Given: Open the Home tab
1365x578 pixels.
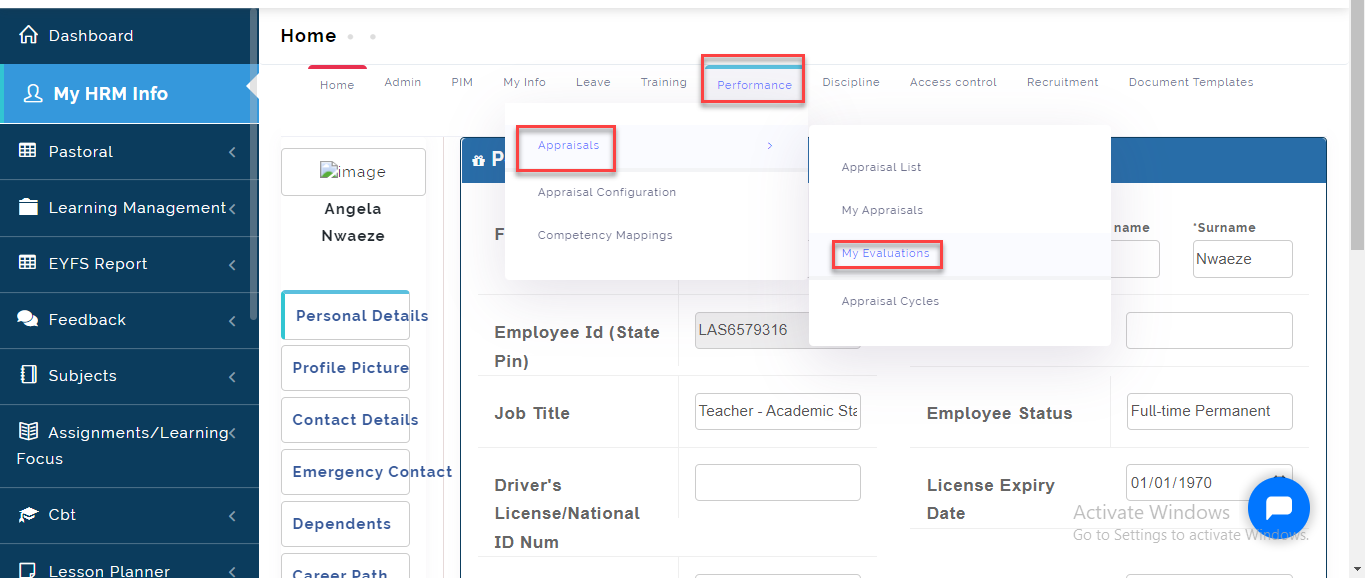Looking at the screenshot, I should (x=337, y=85).
